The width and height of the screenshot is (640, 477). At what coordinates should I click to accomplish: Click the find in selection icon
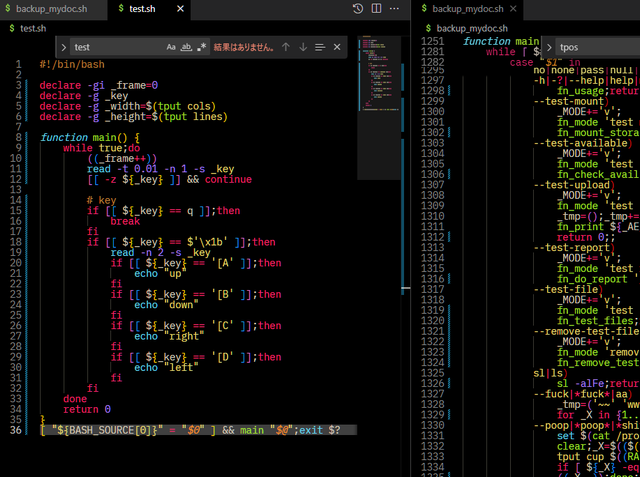point(320,47)
